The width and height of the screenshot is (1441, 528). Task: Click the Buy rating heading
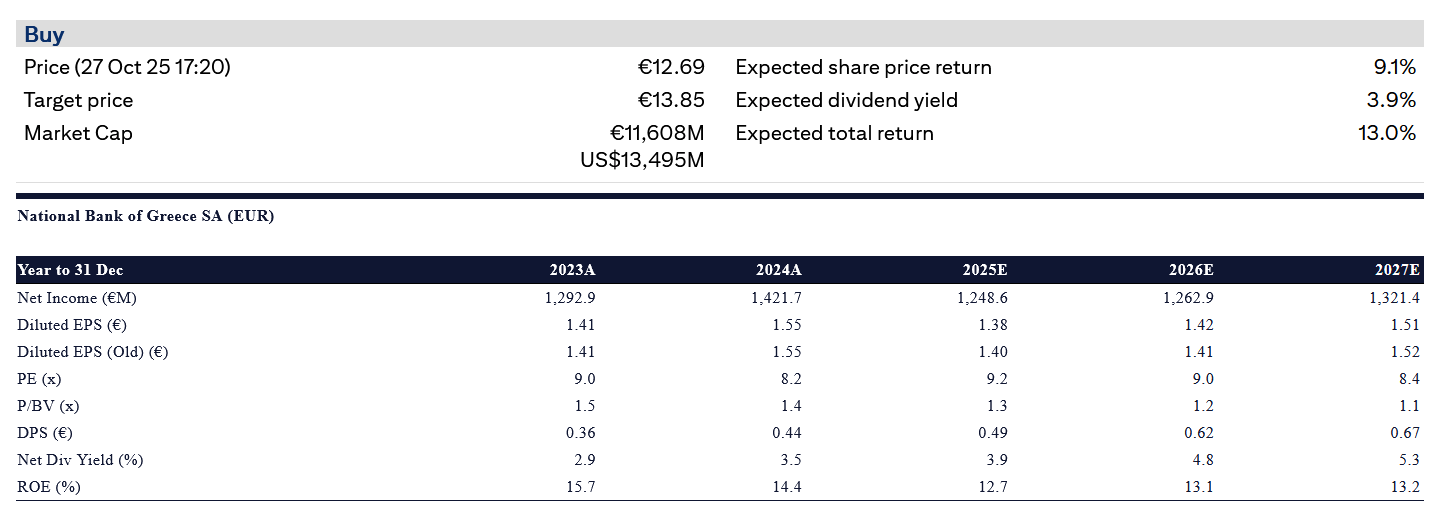point(44,35)
